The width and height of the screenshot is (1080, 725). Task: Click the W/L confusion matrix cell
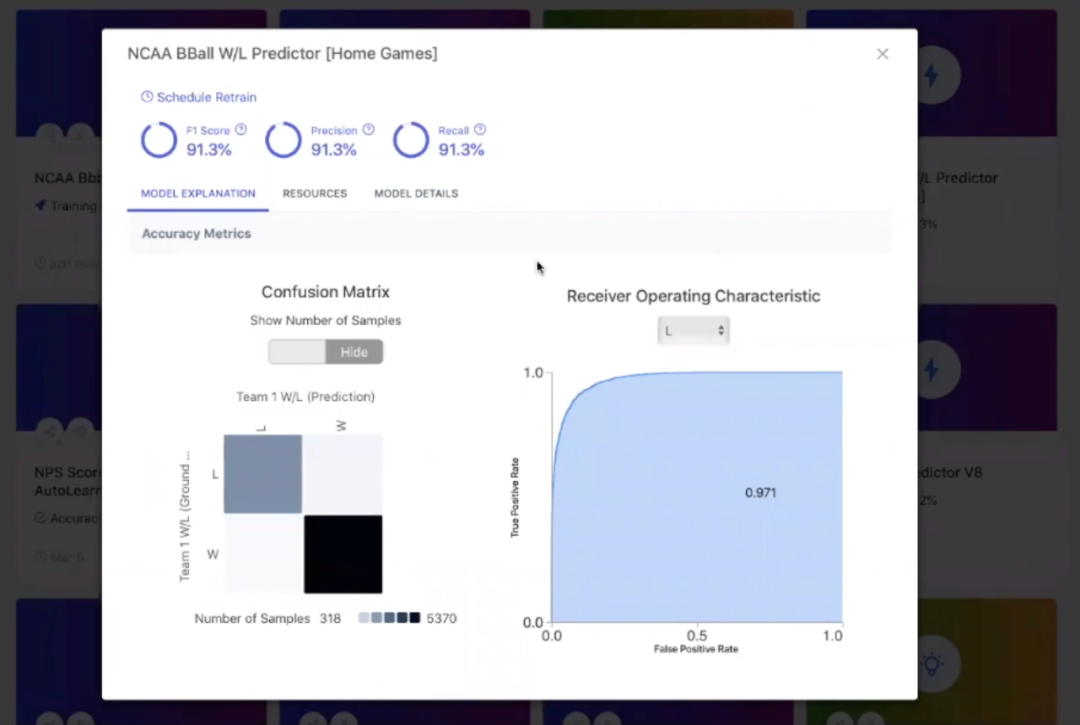point(262,554)
